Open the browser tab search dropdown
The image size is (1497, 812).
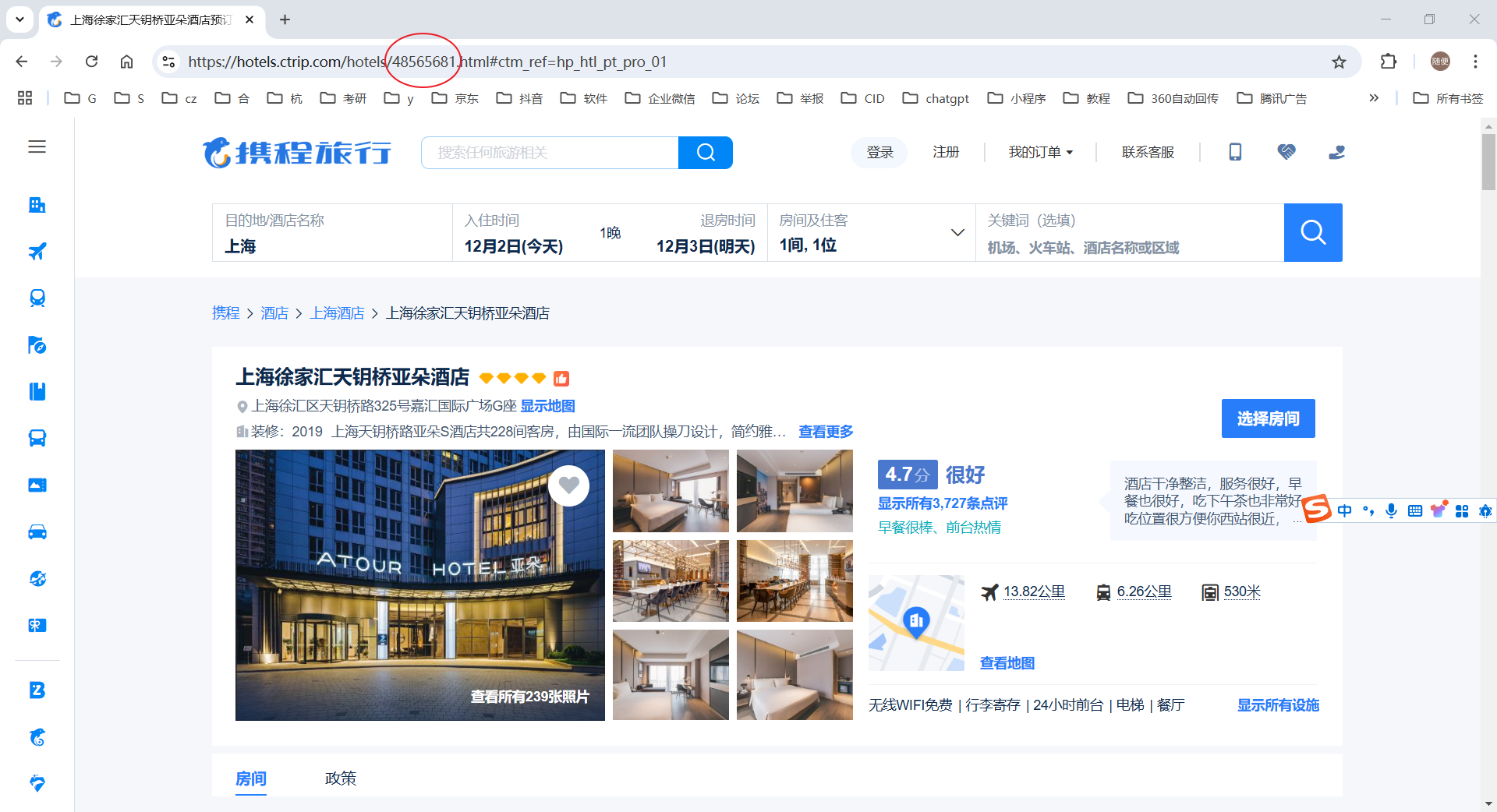19,19
